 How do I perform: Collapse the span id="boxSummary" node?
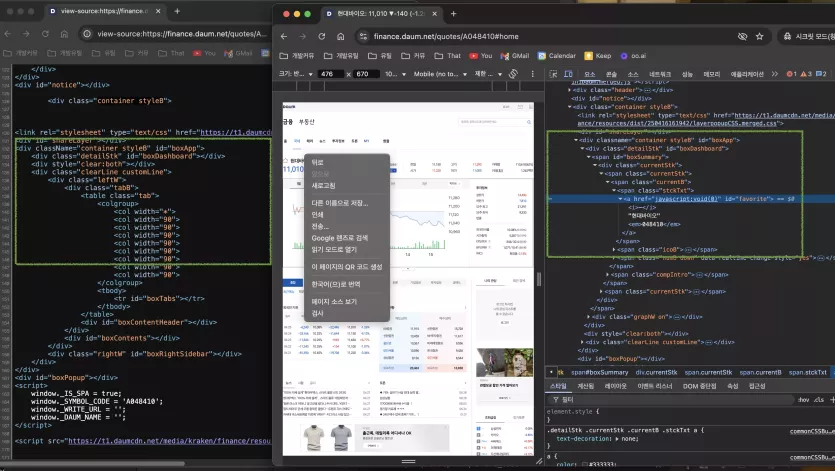point(588,157)
